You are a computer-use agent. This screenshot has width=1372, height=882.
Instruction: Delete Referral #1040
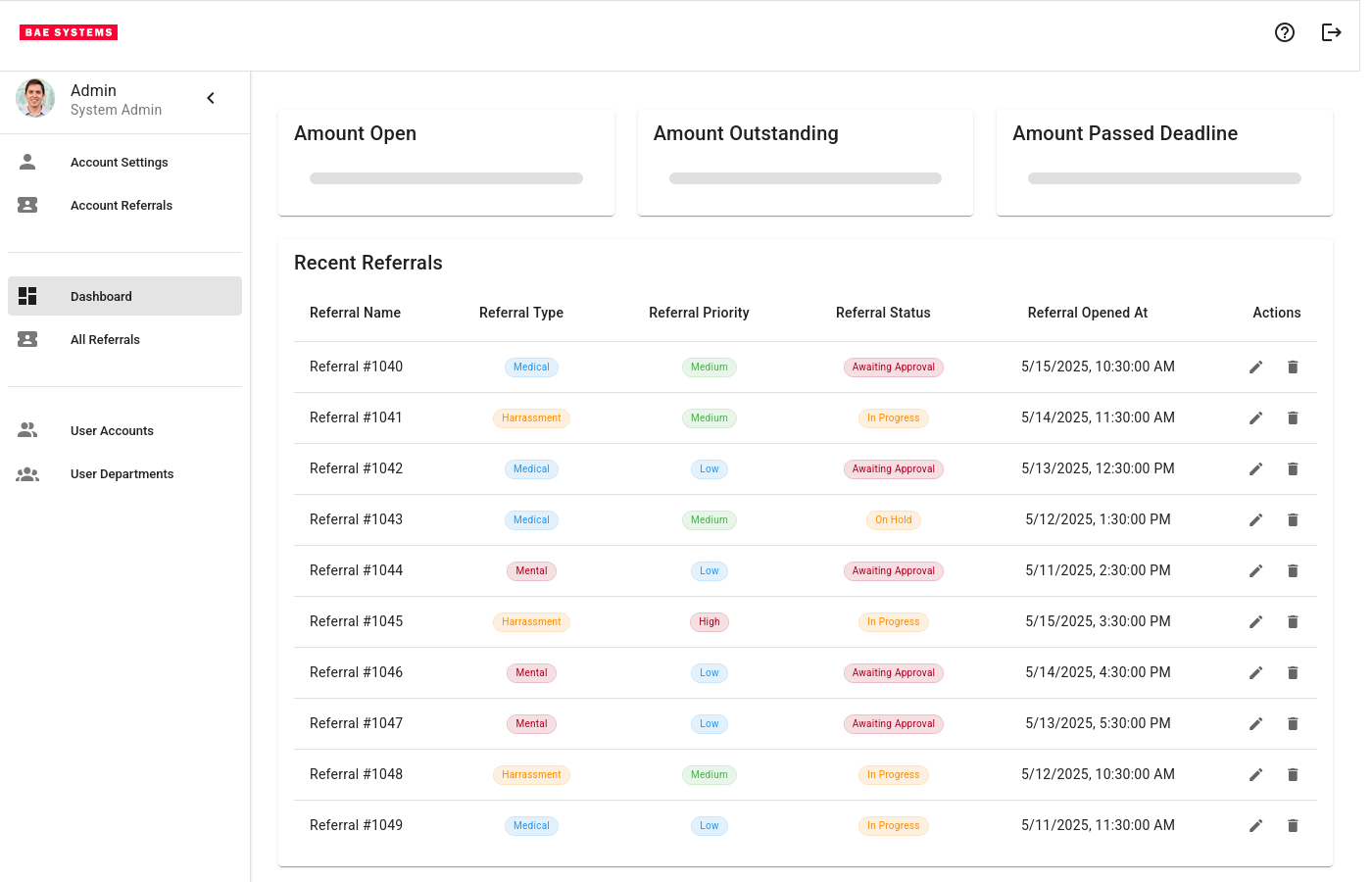[x=1293, y=367]
